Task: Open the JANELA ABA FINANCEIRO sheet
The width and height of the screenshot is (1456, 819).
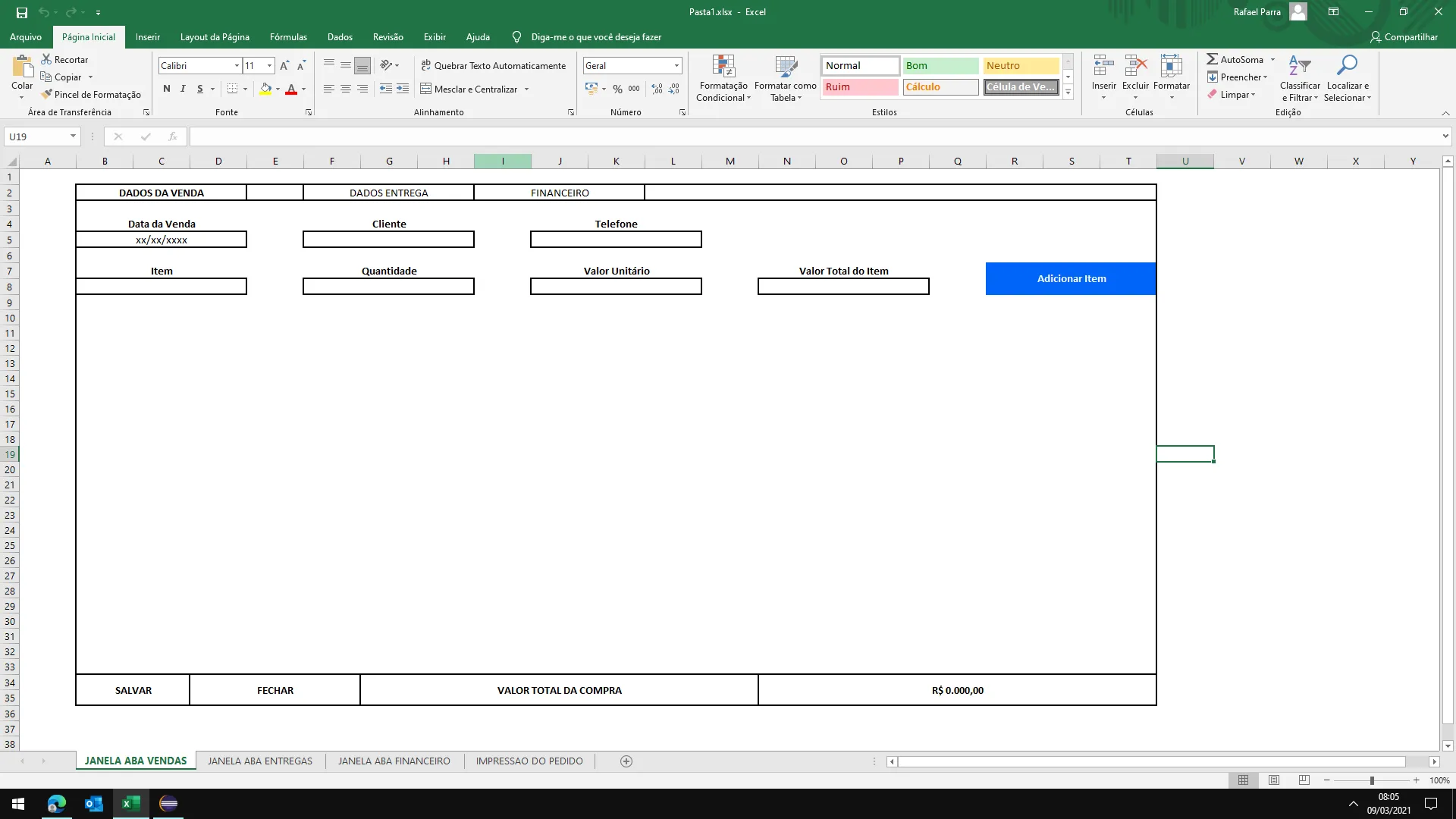Action: point(394,761)
